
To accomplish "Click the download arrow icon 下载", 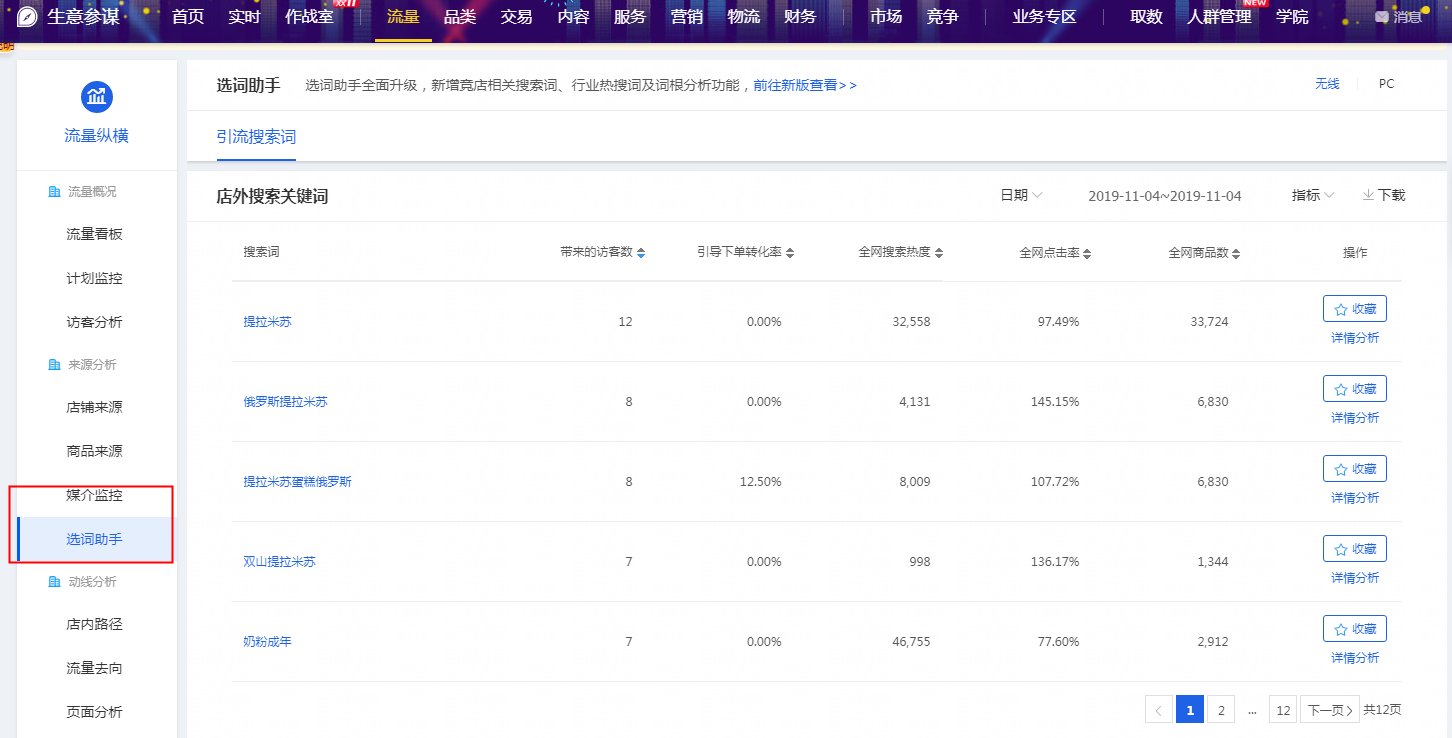I will click(1368, 195).
